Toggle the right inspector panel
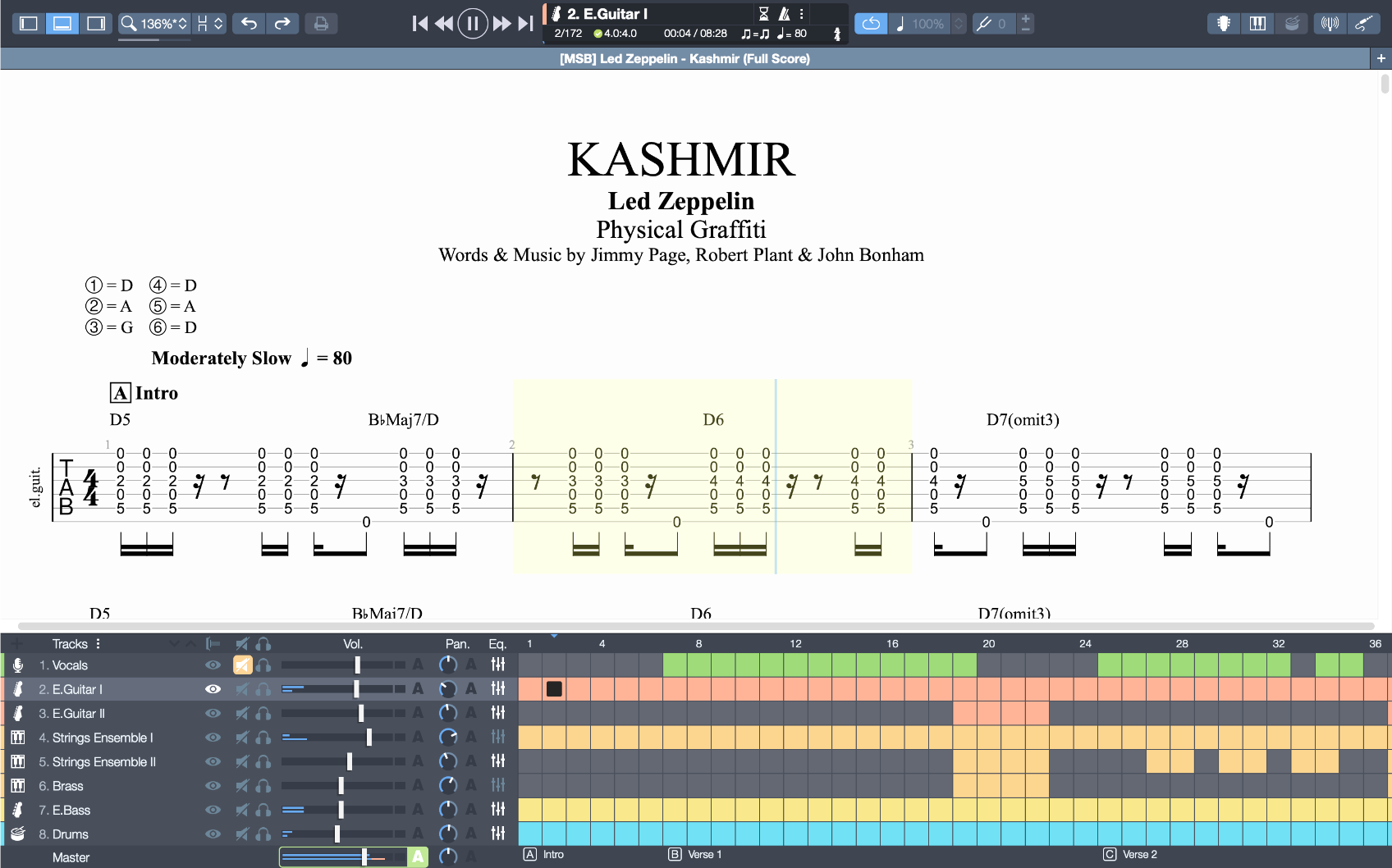 96,23
